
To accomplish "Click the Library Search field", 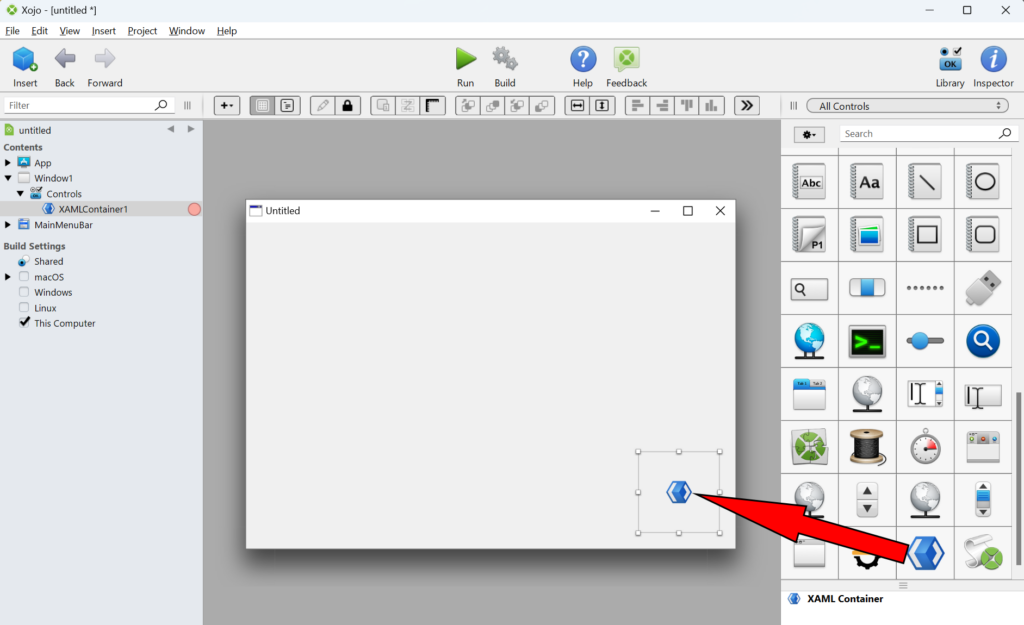I will pos(928,134).
